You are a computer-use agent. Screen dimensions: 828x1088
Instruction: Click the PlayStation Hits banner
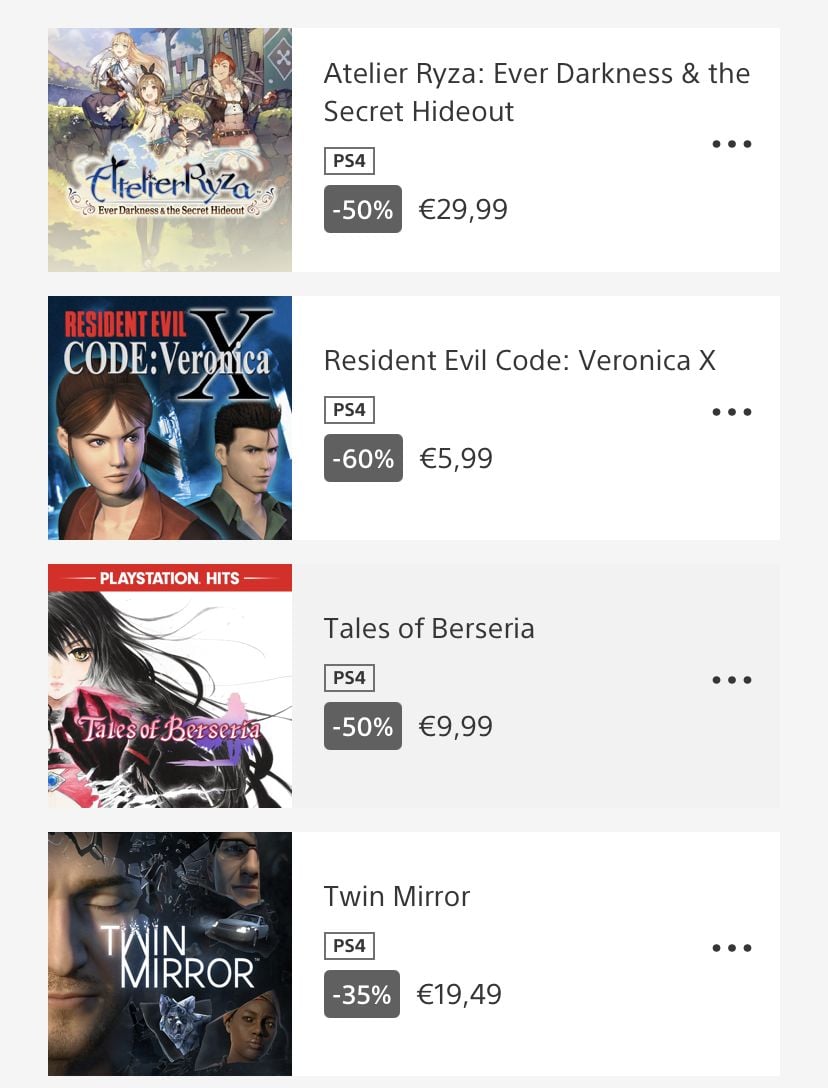tap(170, 578)
